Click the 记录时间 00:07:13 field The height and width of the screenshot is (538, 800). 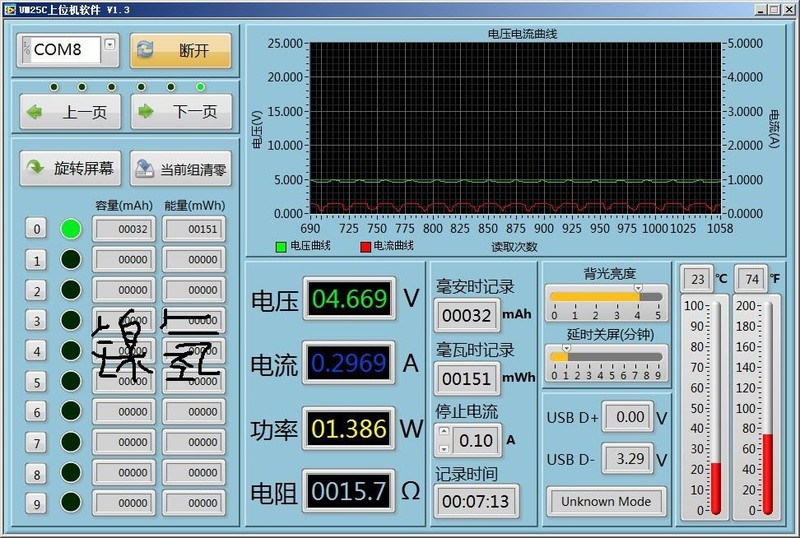coord(476,500)
